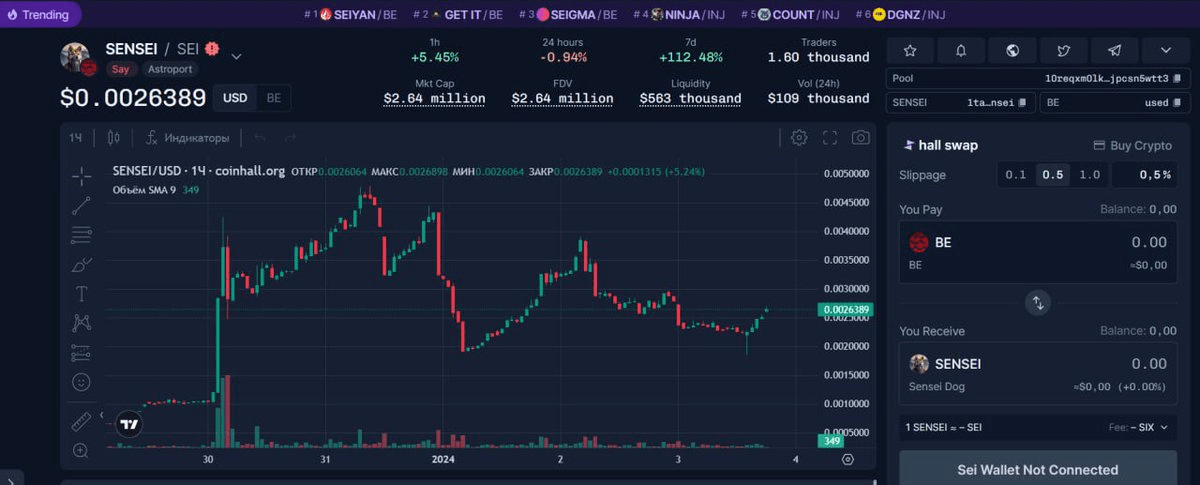
Task: Open trending pair DGNZ / INJ
Action: coord(899,14)
